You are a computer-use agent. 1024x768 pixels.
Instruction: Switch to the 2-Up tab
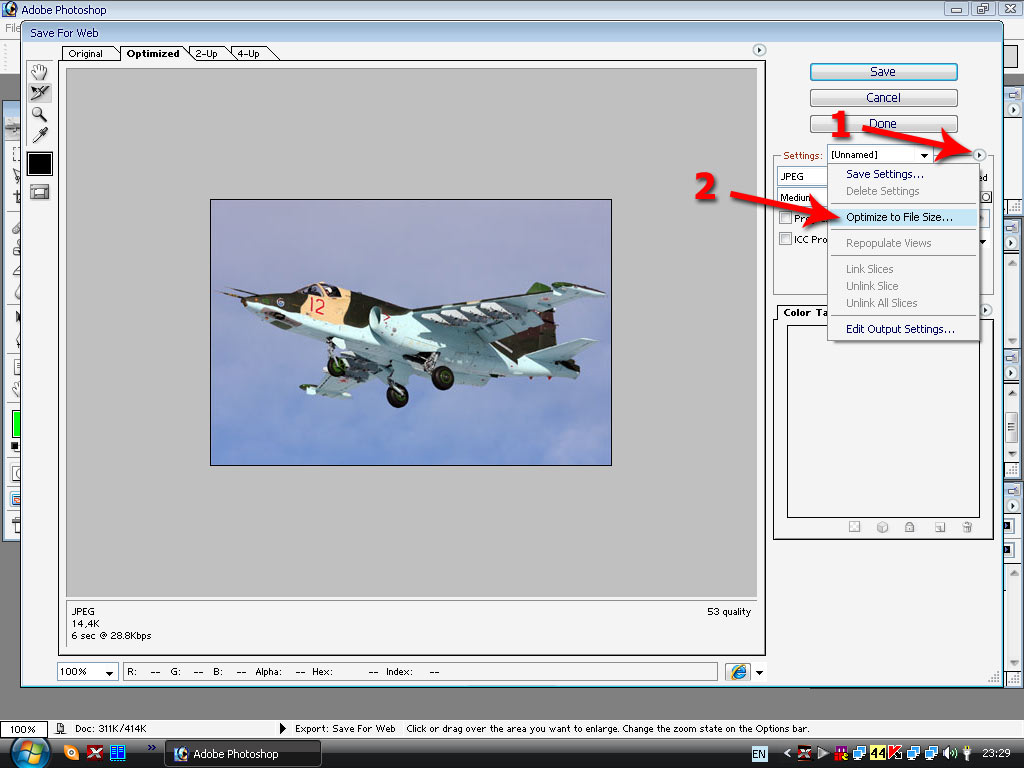click(x=206, y=53)
